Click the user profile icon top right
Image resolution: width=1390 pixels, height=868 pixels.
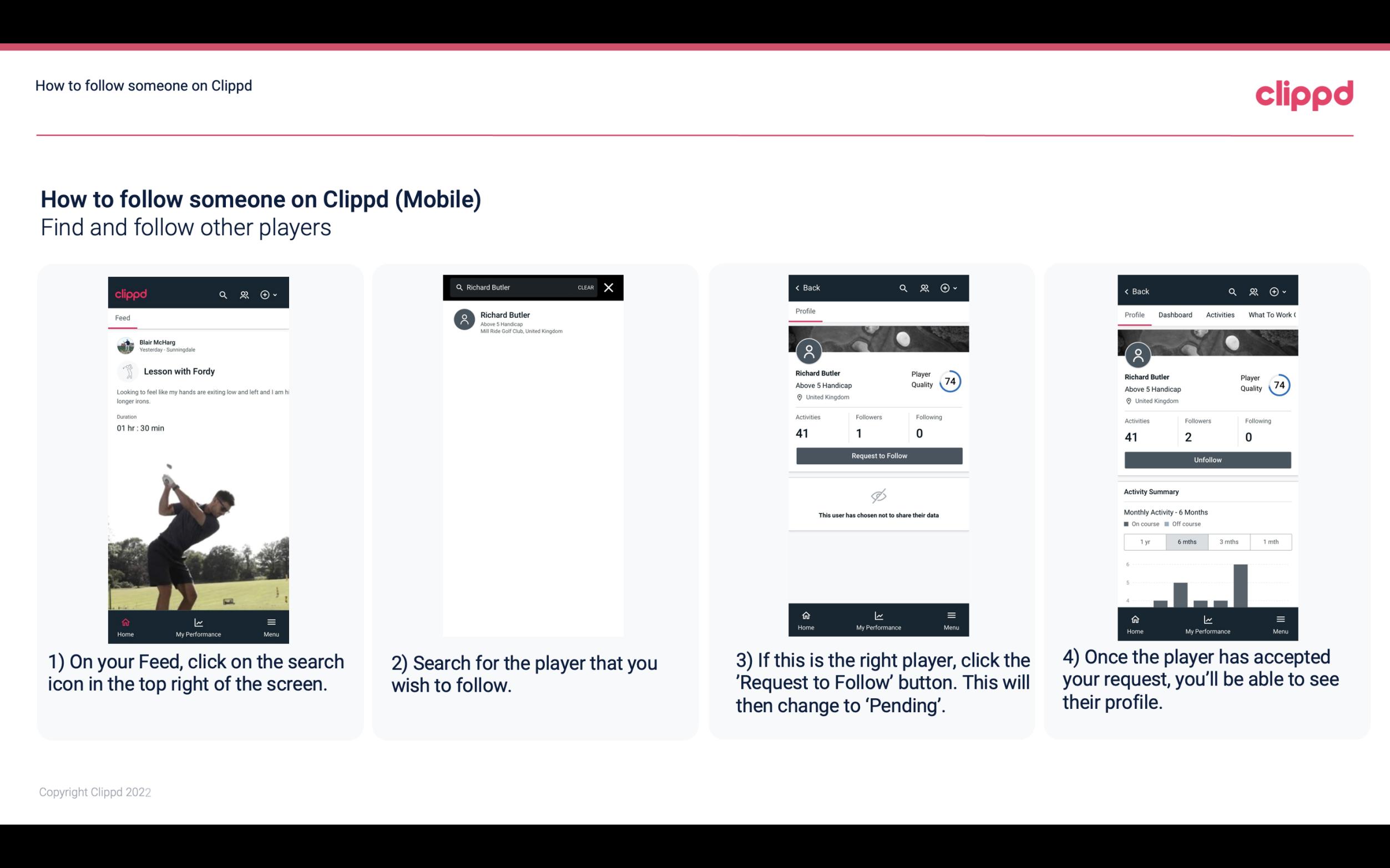[243, 293]
